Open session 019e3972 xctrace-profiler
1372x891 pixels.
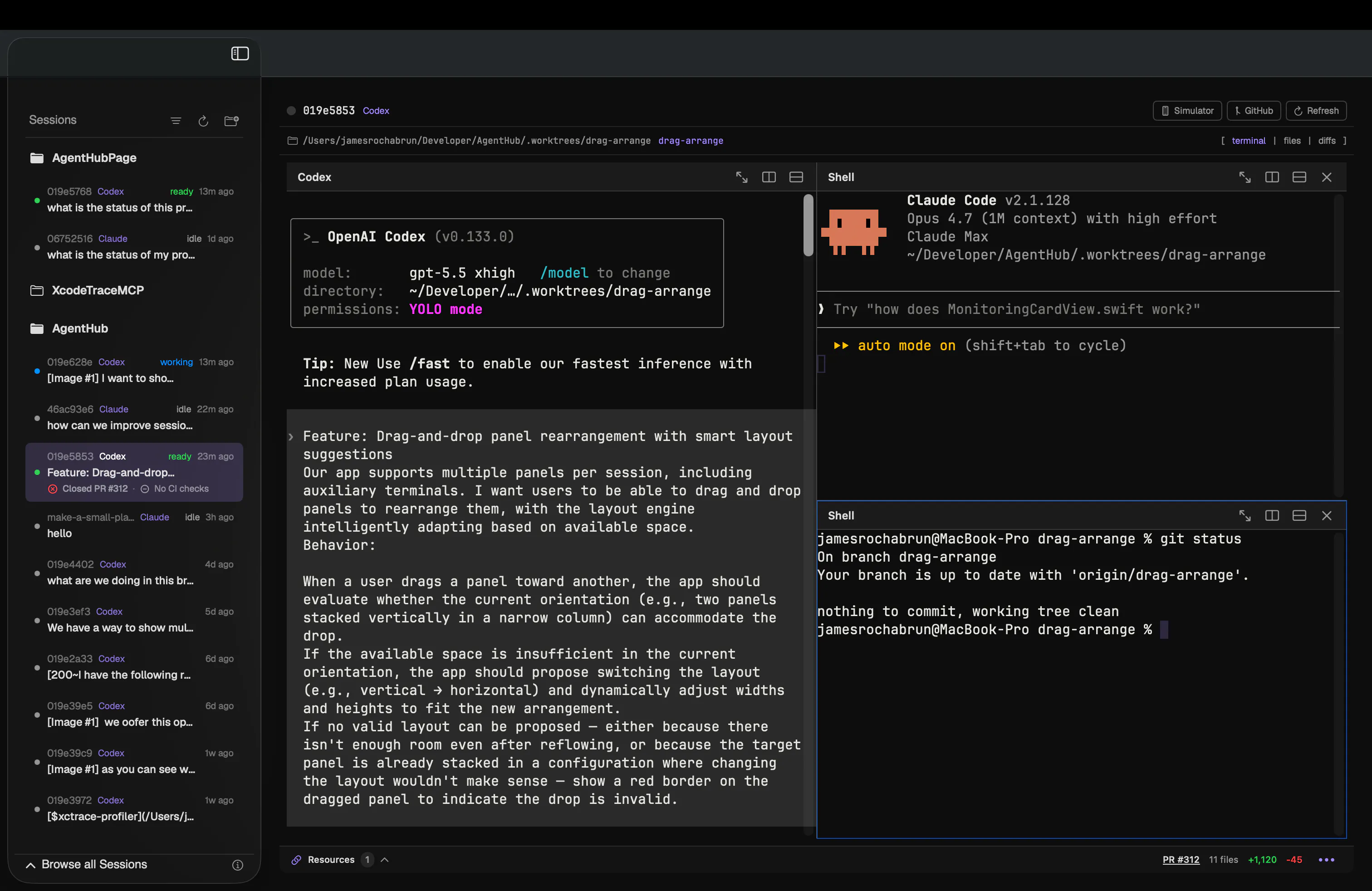134,808
